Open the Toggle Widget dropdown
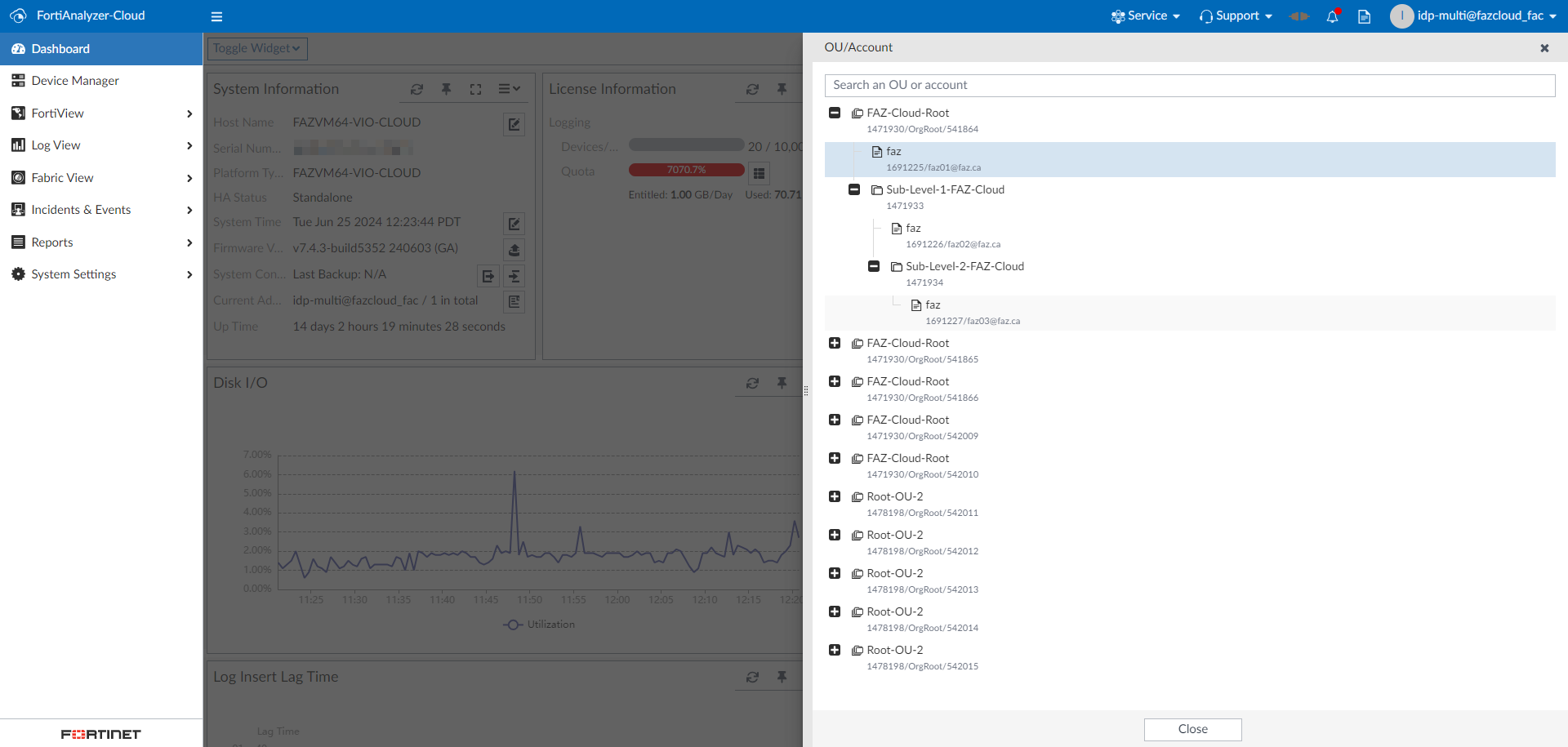 256,48
